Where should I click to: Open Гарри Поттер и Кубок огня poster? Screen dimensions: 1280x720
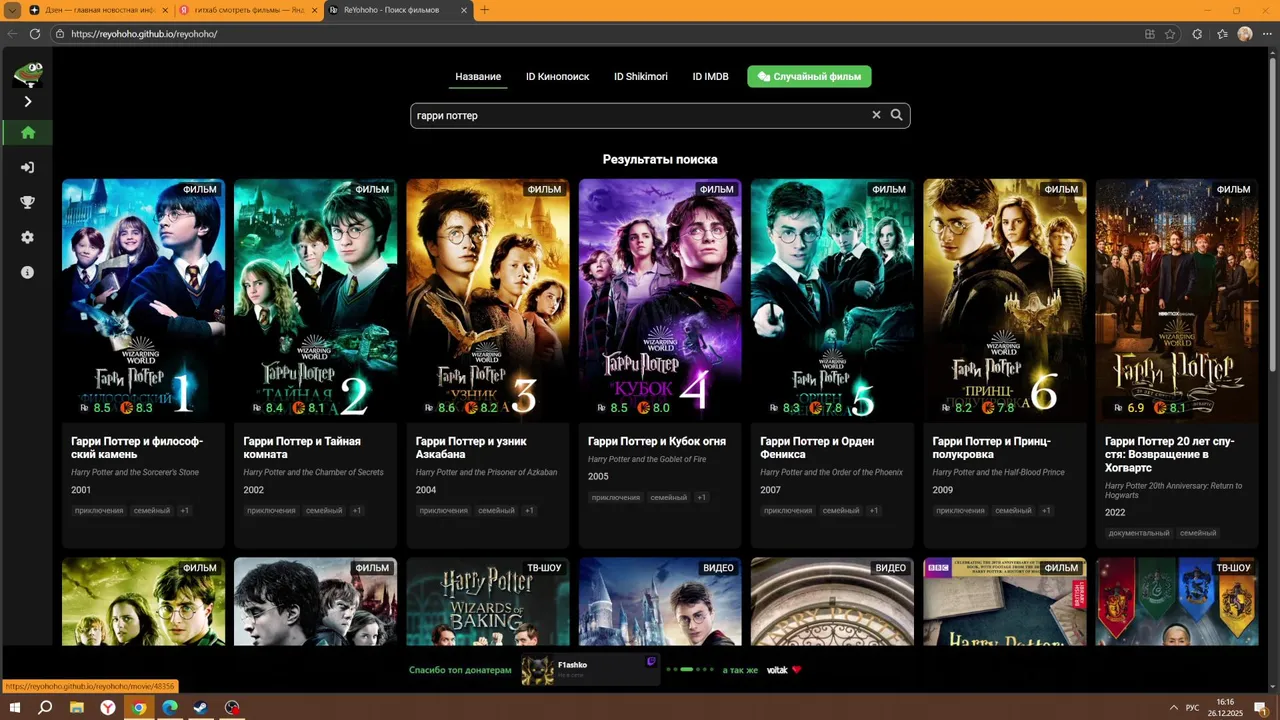coord(660,300)
